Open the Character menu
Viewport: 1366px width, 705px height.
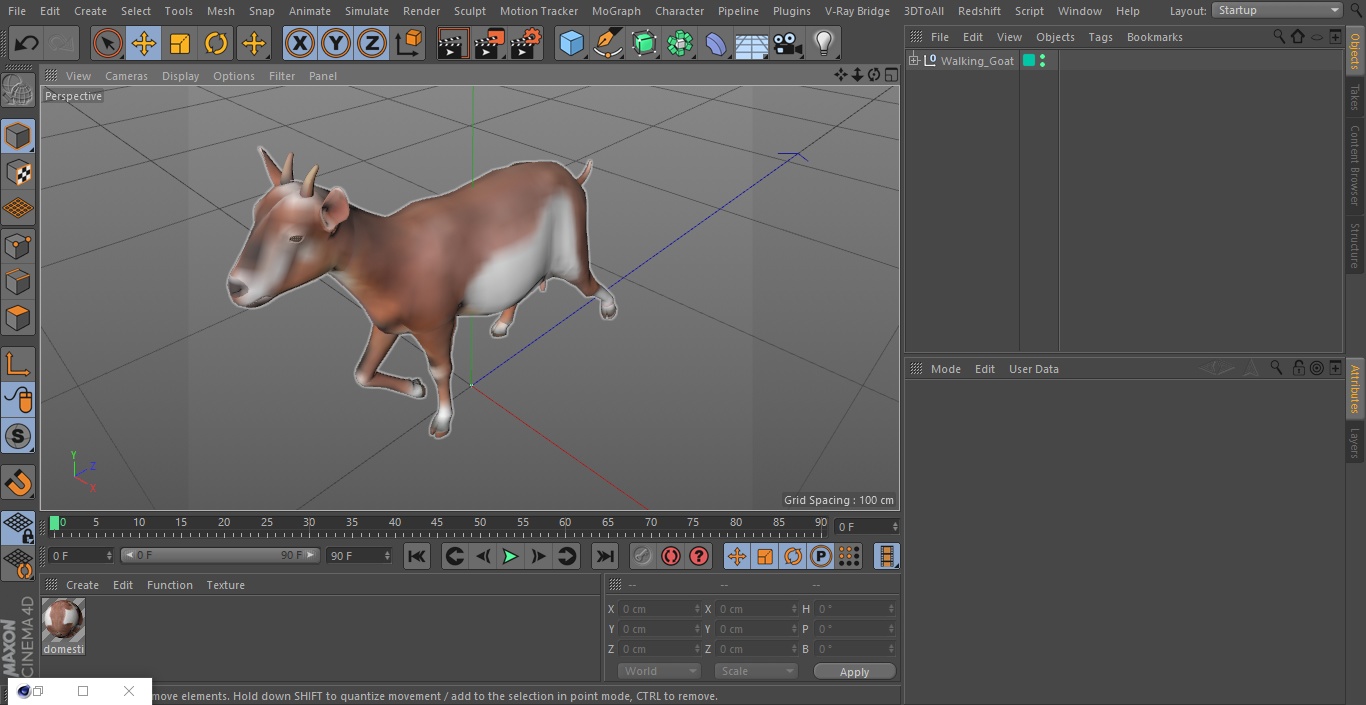tap(680, 11)
